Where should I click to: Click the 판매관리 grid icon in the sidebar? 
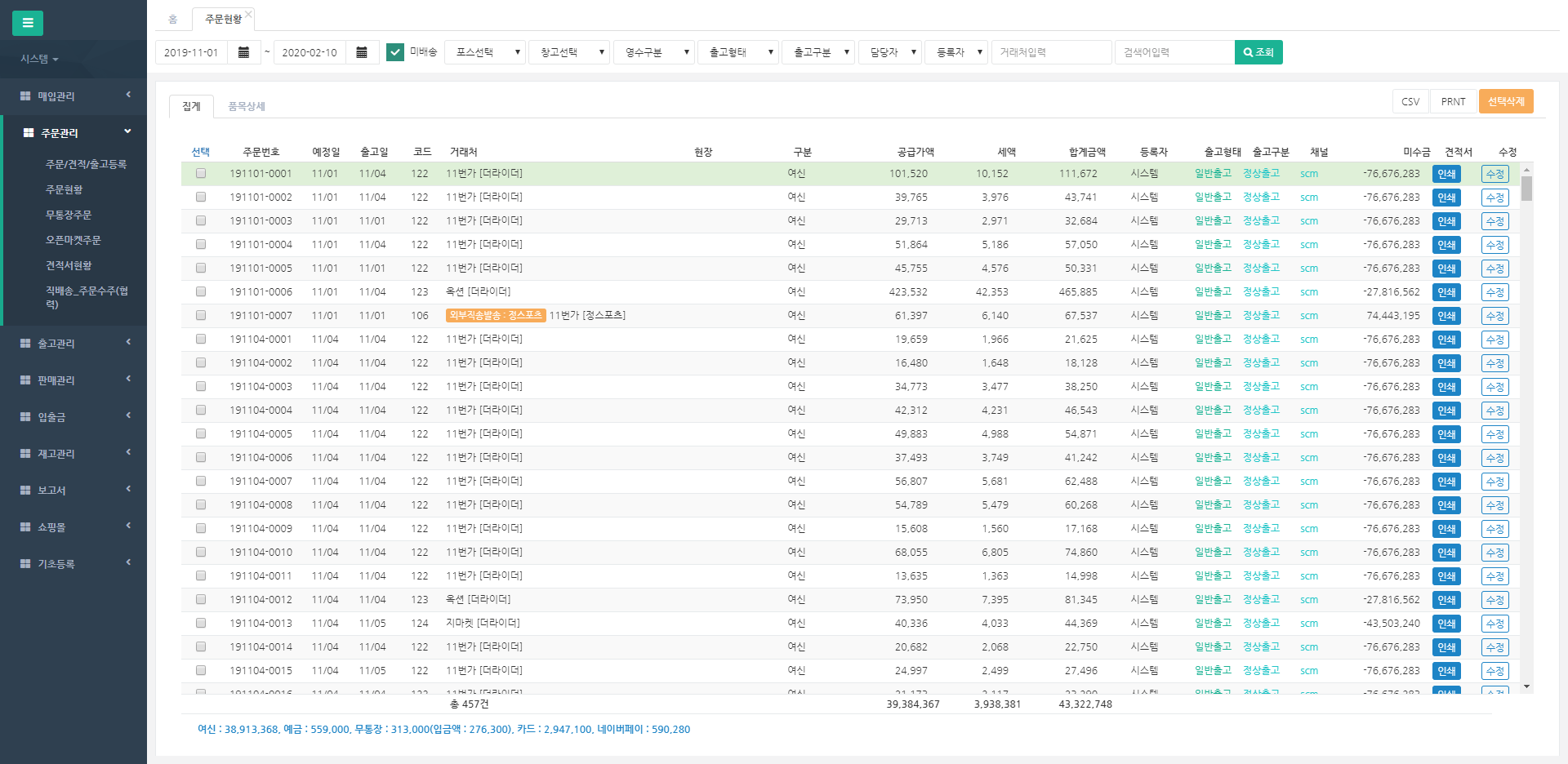[x=25, y=380]
